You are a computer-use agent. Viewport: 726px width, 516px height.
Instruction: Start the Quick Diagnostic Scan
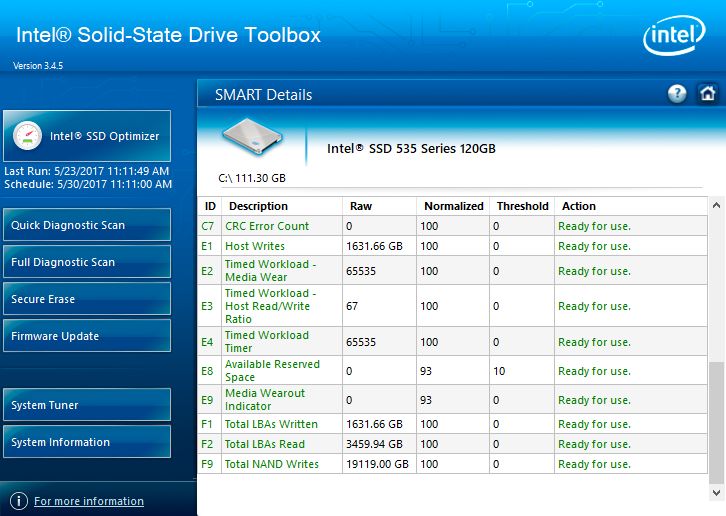87,225
